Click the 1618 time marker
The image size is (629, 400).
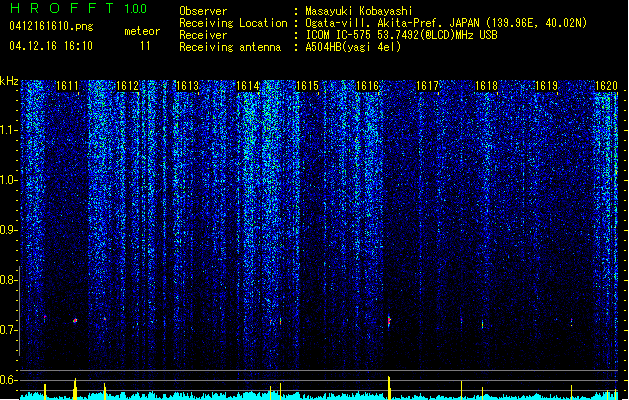(x=486, y=85)
